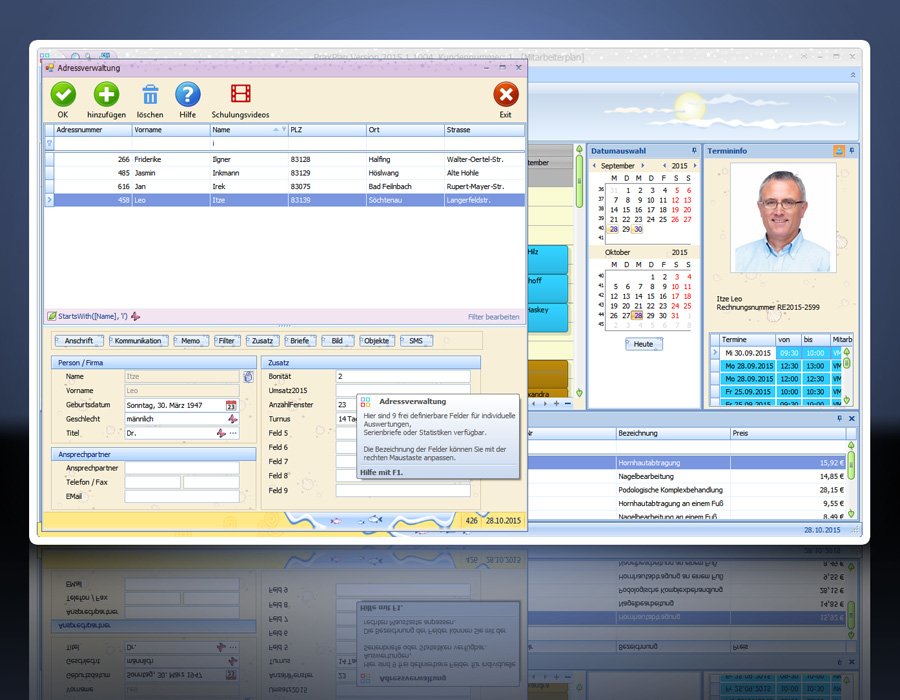Image resolution: width=900 pixels, height=700 pixels.
Task: Pin the lower price list panel
Action: [840, 419]
